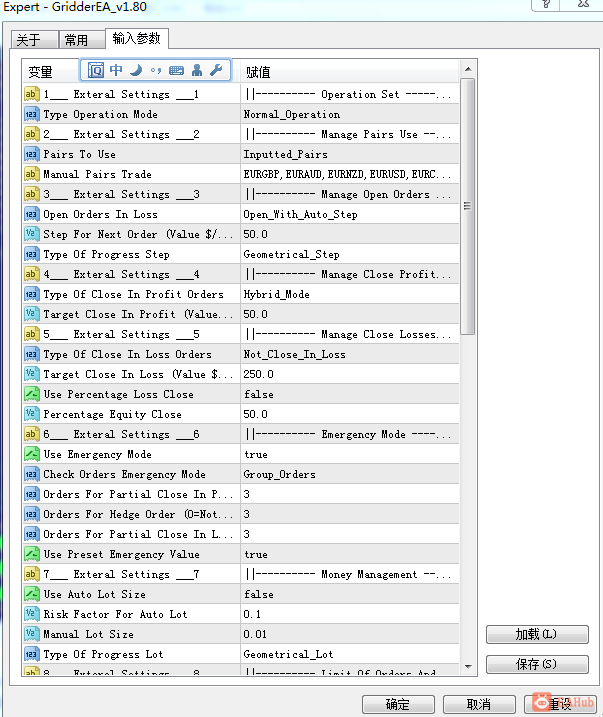
Task: Select the Open_With_Auto_Step value
Action: 300,214
